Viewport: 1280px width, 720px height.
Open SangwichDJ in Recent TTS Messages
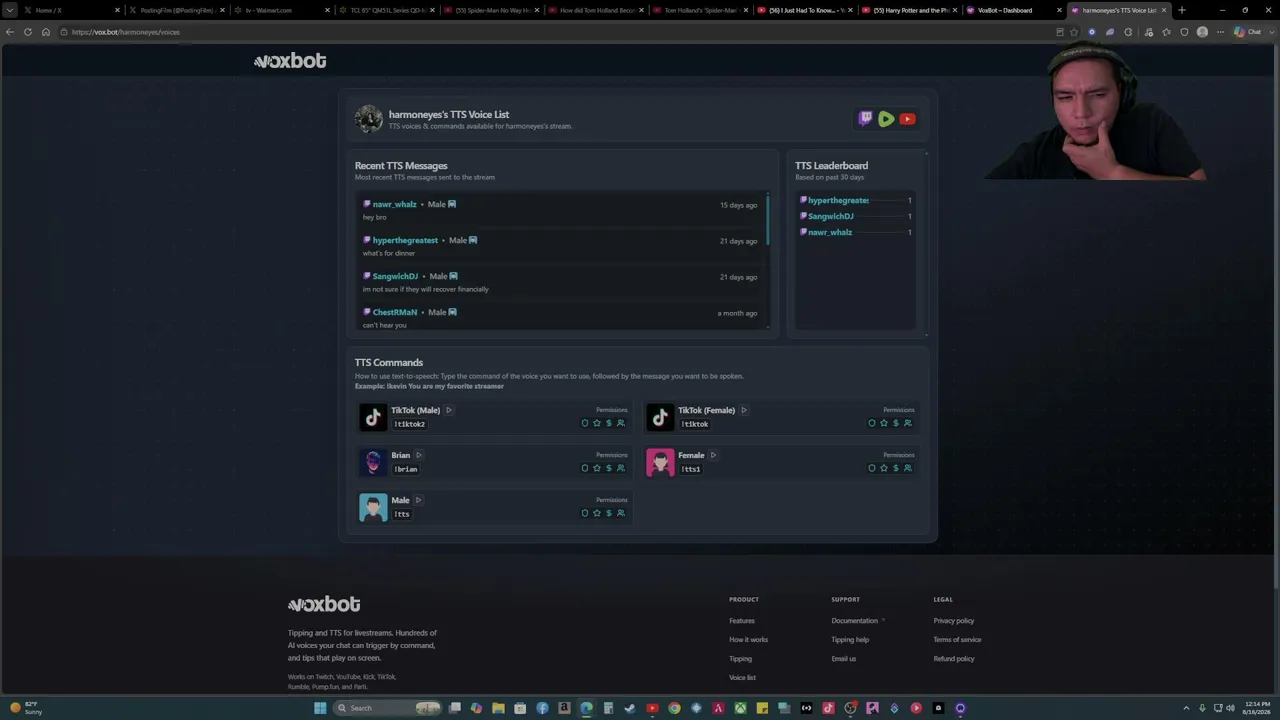395,276
